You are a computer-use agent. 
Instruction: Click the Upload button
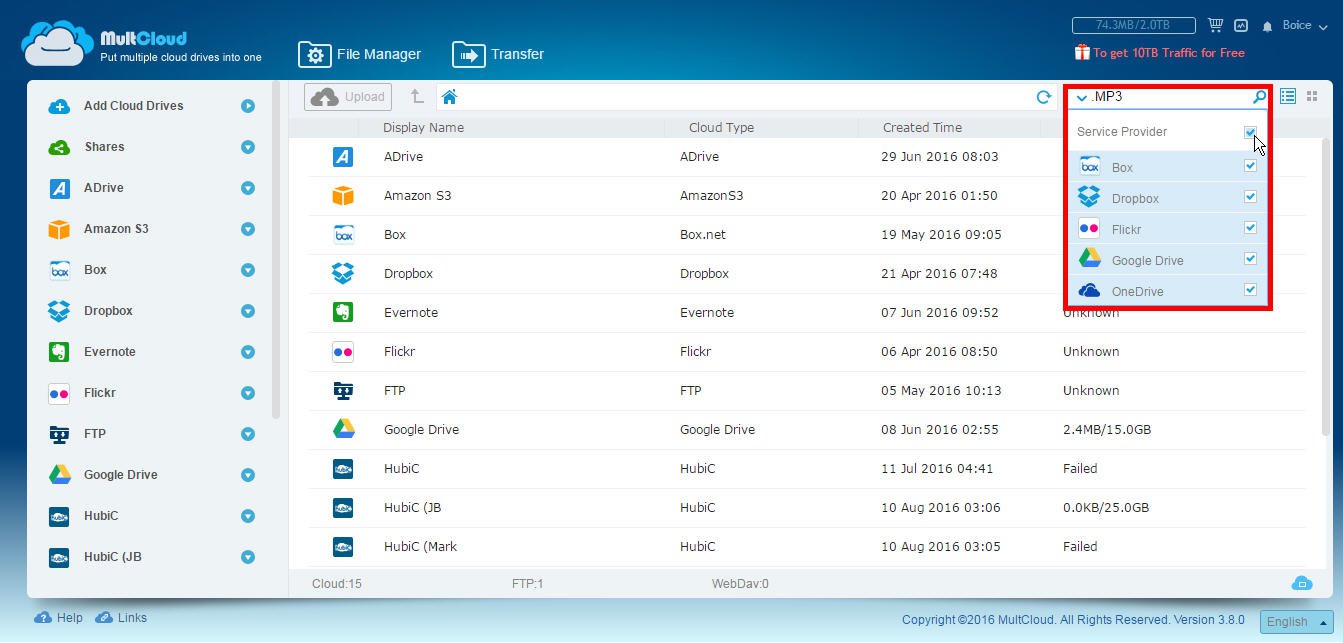(348, 97)
